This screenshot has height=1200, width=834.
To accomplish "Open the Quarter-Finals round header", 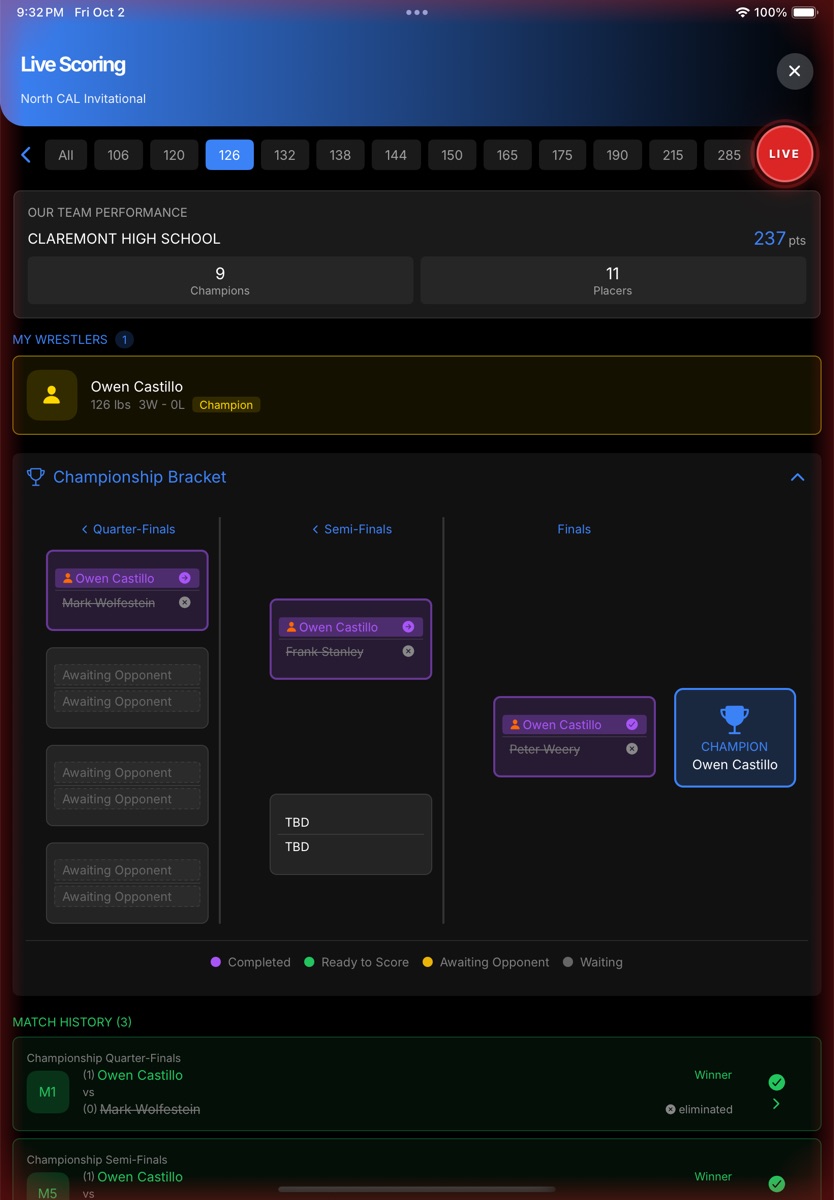I will coord(128,529).
